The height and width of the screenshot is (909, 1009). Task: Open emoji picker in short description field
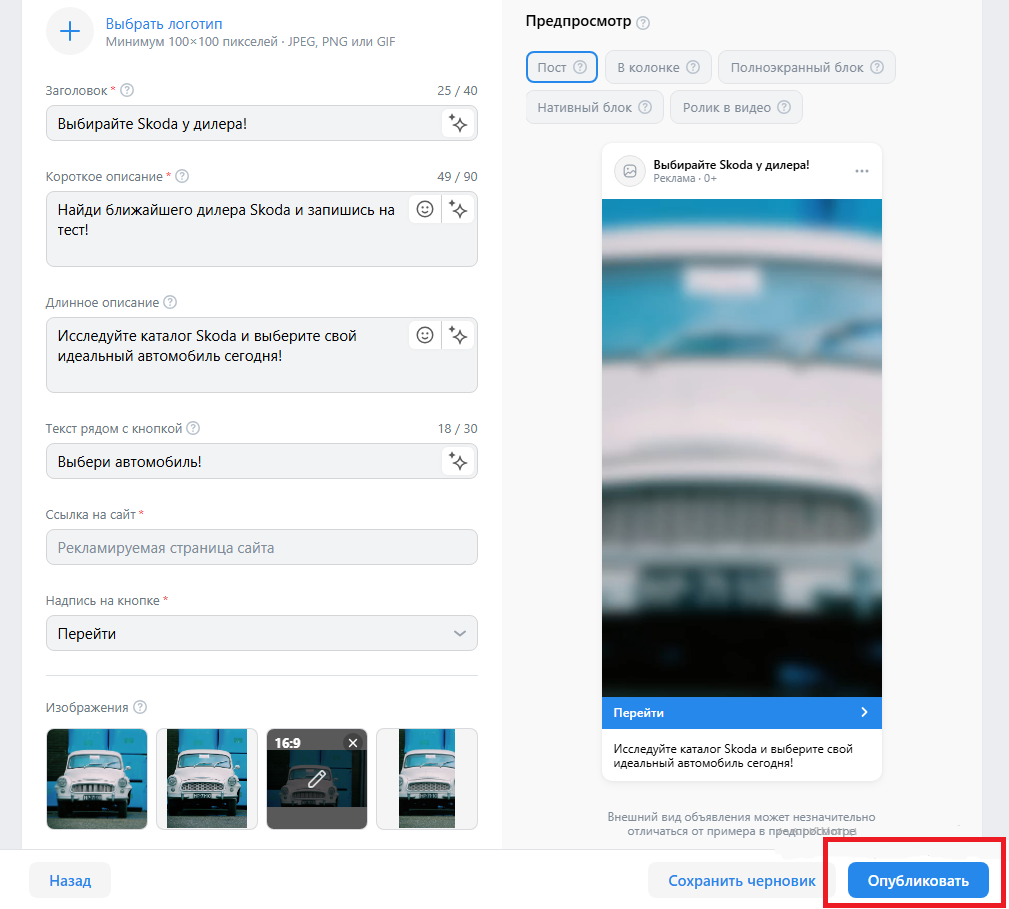[x=425, y=210]
